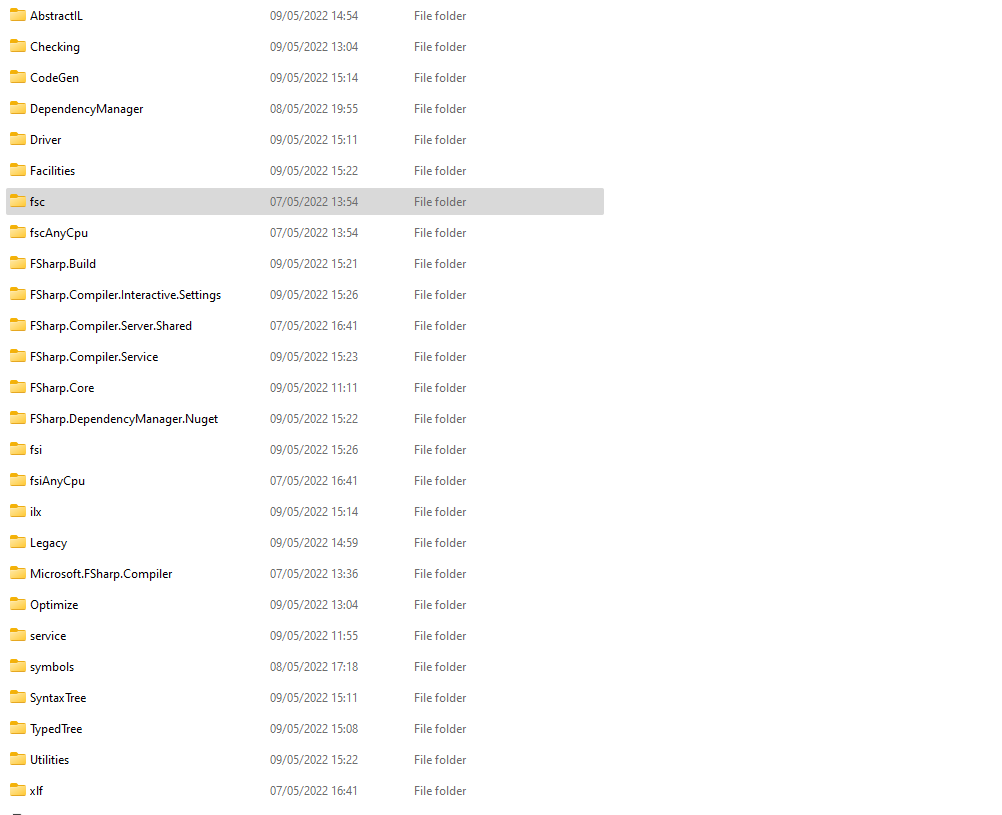Screen dimensions: 1002x815
Task: Select the fscAnyCpu folder name
Action: click(59, 233)
